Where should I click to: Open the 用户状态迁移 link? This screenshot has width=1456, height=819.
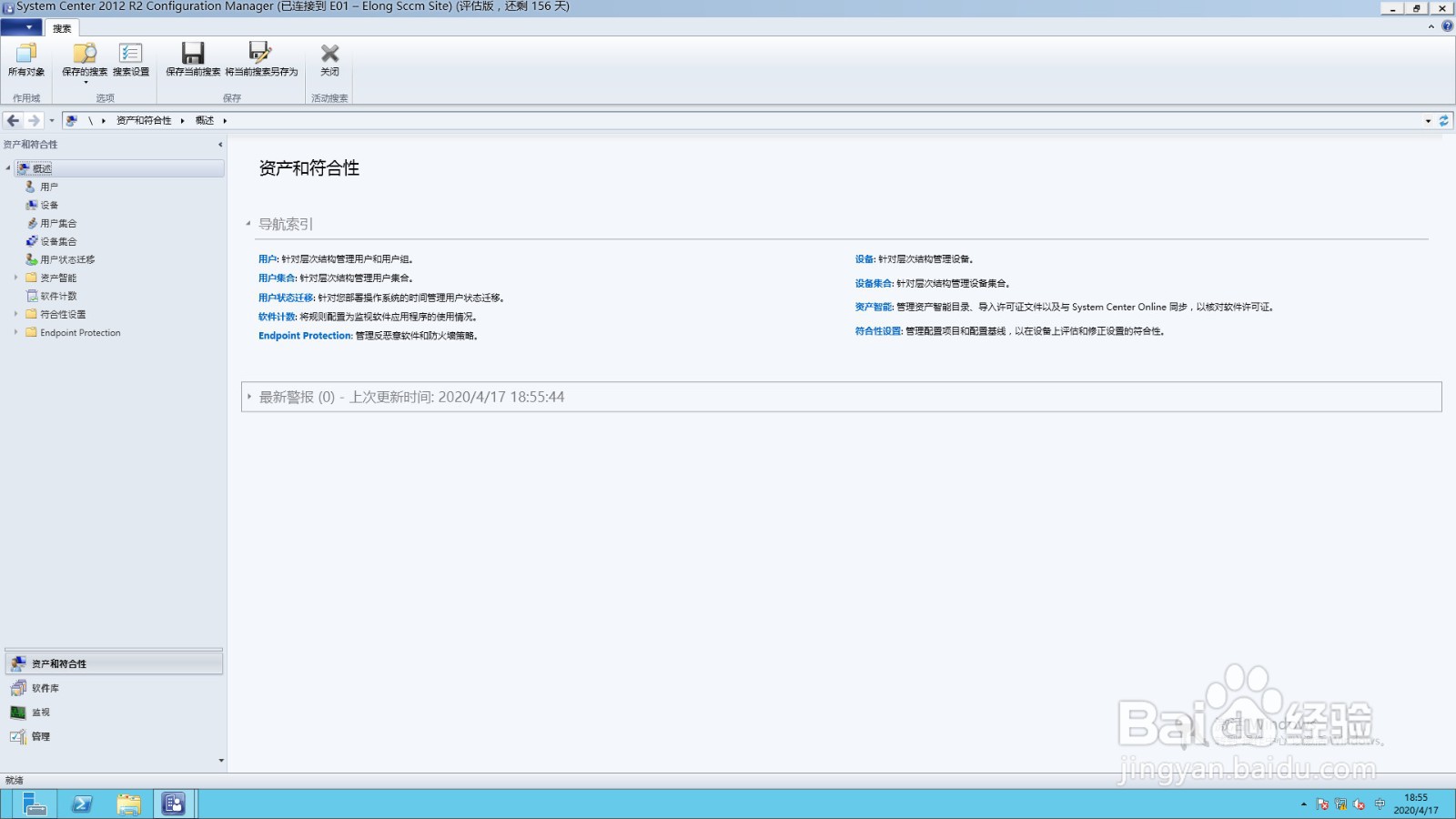(286, 298)
